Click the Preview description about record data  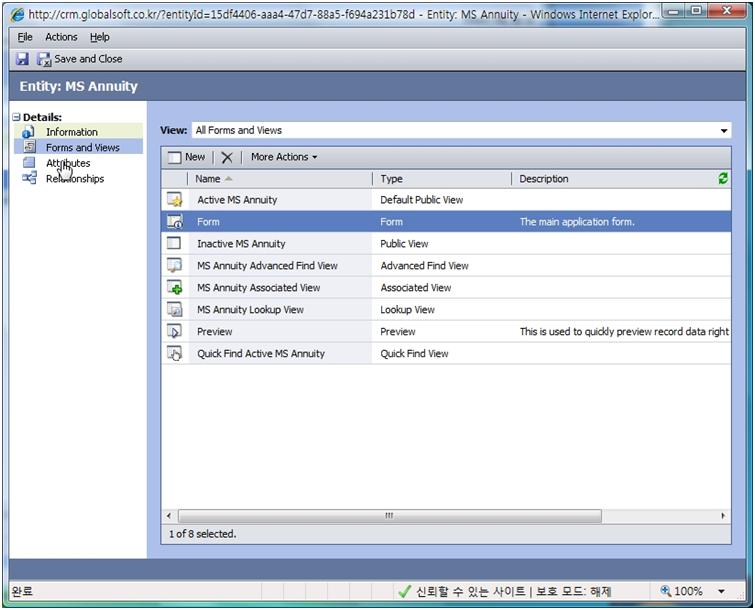(x=625, y=332)
